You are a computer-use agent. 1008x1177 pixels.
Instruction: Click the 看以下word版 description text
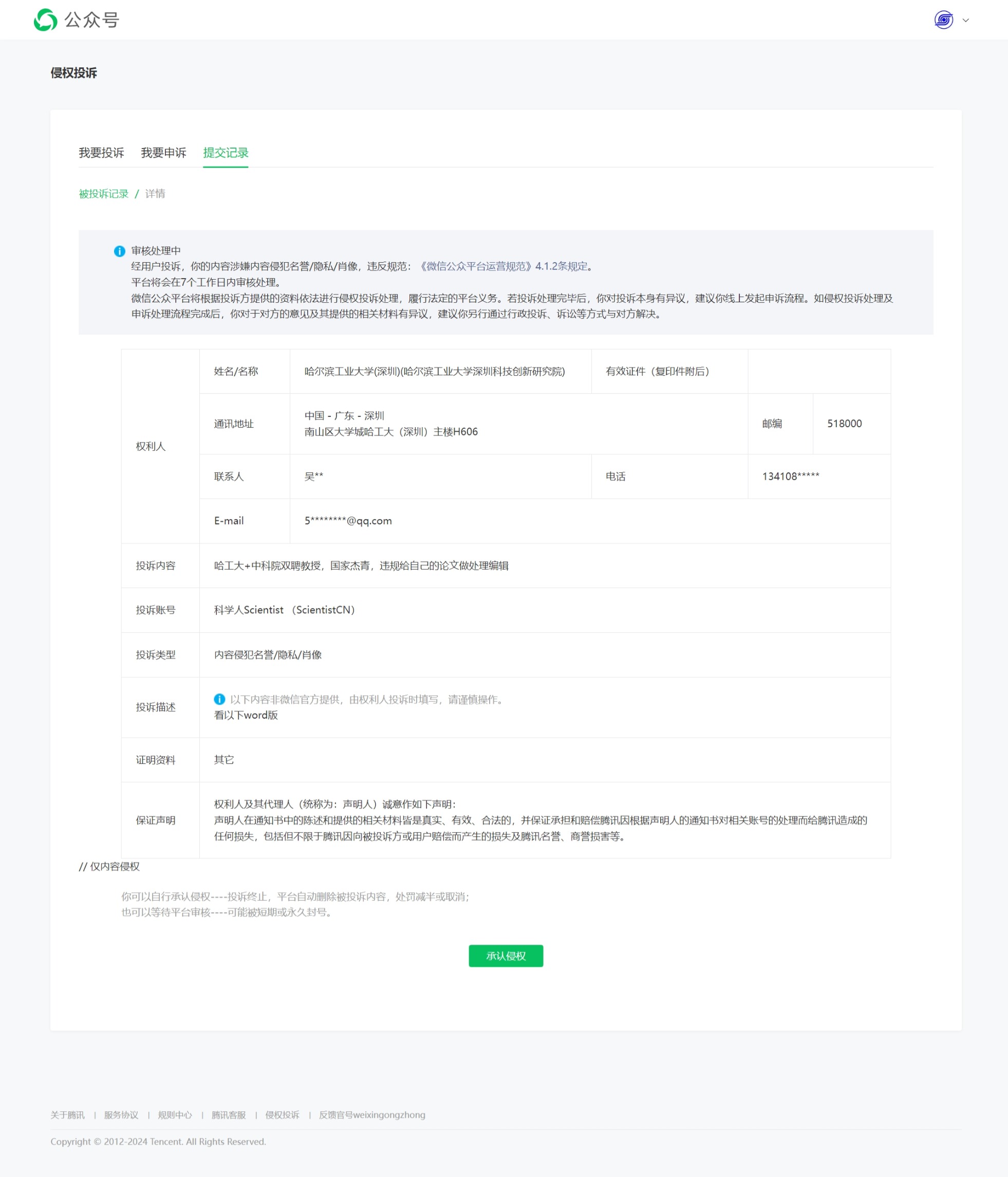pos(246,715)
